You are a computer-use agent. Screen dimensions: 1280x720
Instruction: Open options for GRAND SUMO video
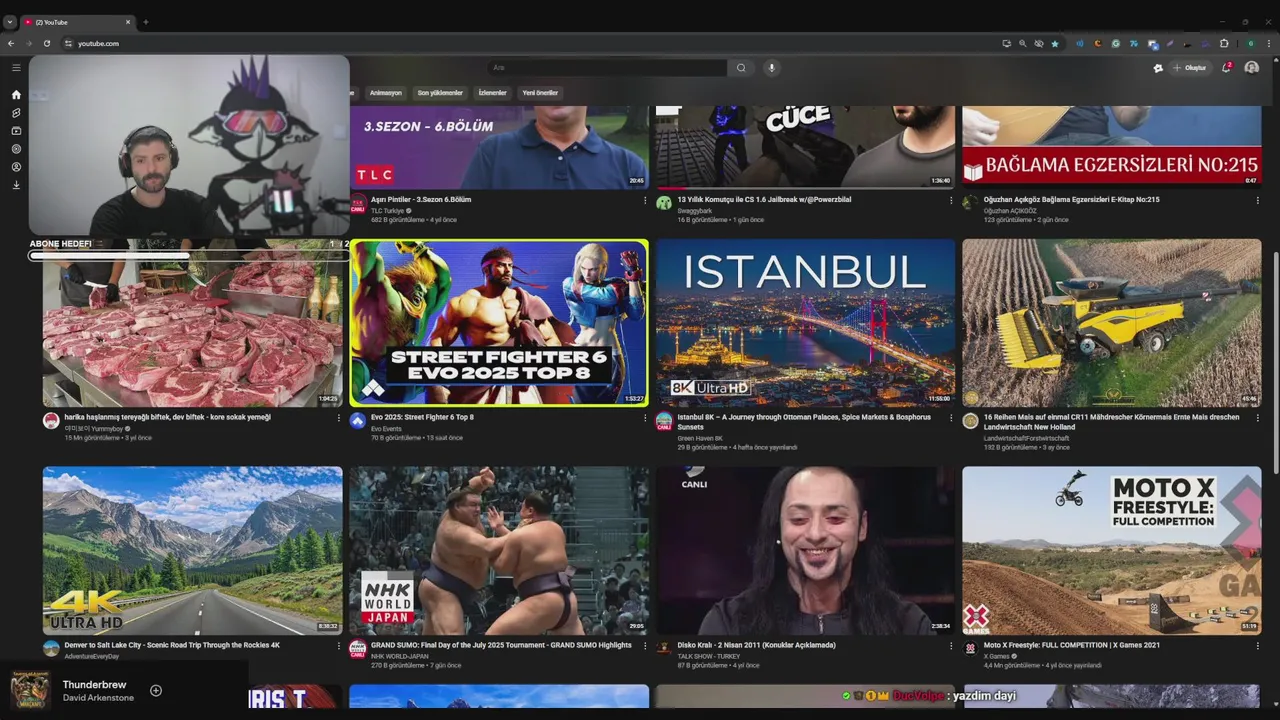(x=645, y=646)
